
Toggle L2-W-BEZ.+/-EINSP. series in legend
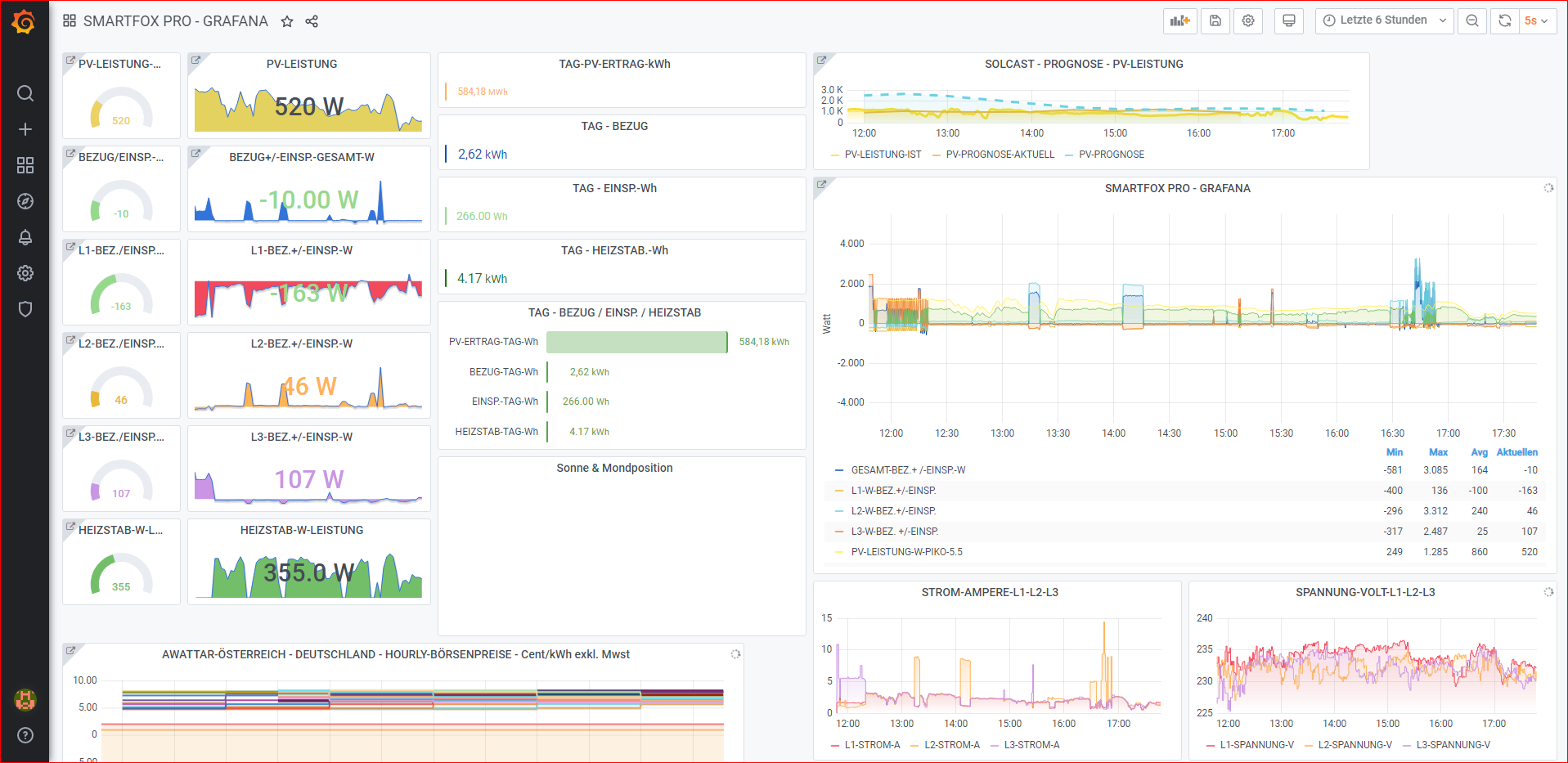click(x=893, y=511)
